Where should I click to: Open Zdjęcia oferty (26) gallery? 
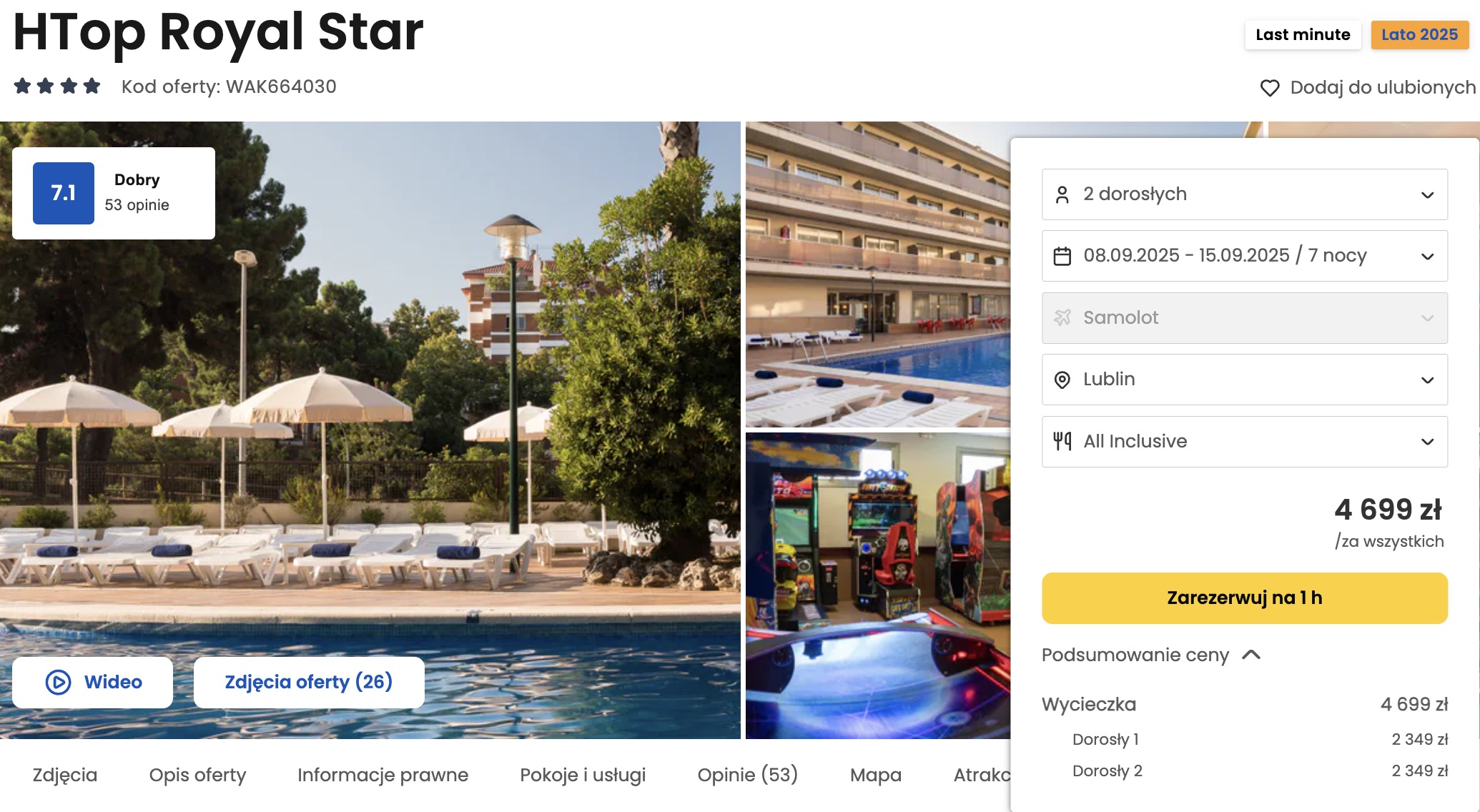[309, 683]
